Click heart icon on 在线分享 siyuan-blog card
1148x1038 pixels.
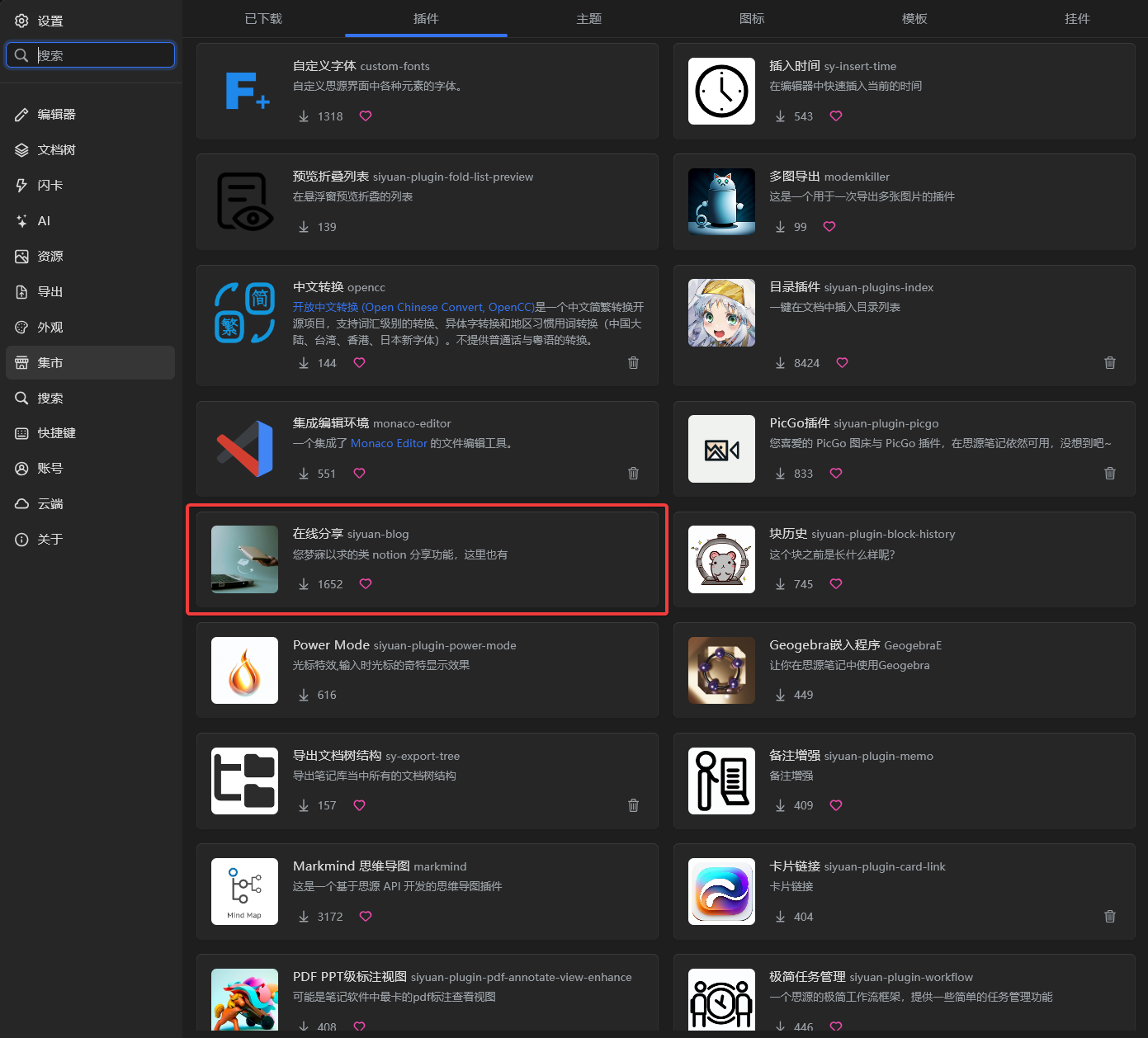coord(366,584)
